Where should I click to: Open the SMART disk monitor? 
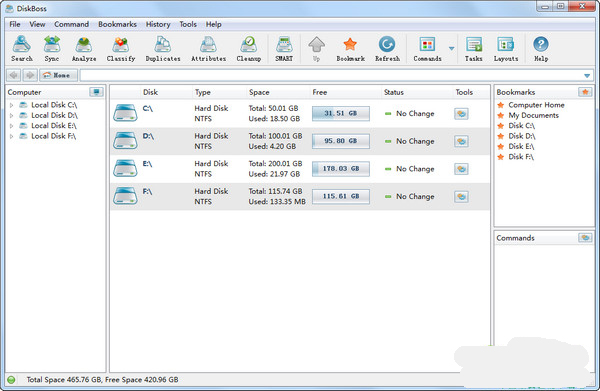coord(284,49)
